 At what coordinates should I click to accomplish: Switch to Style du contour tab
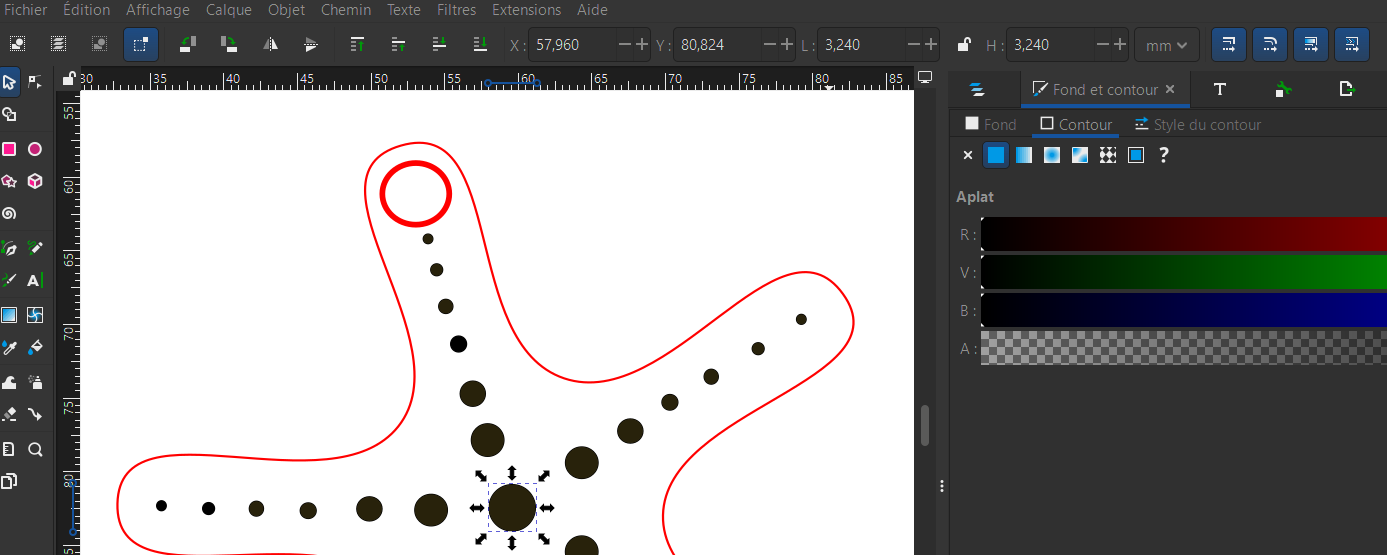coord(1197,125)
